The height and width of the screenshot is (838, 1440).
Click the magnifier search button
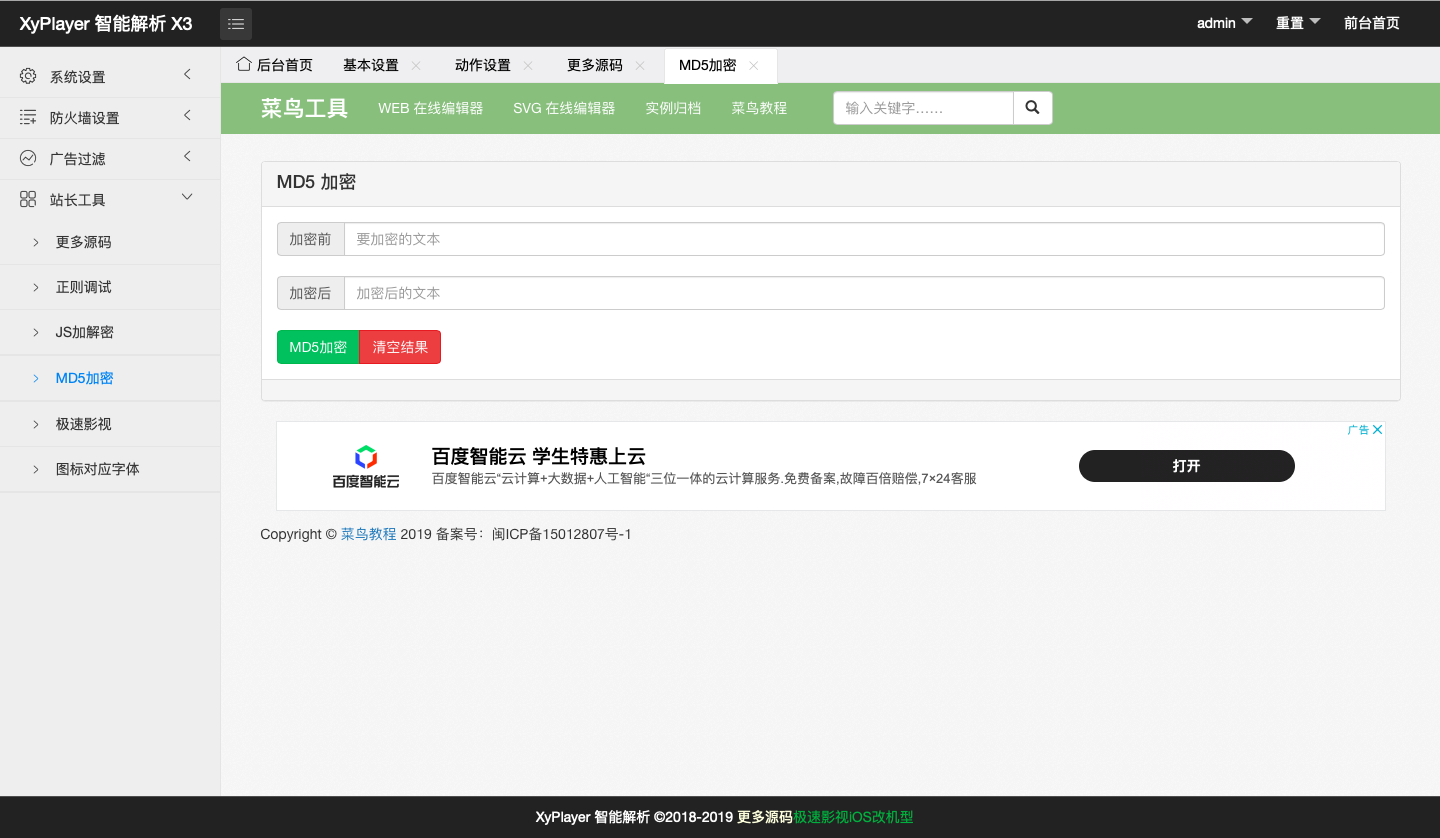[1032, 108]
